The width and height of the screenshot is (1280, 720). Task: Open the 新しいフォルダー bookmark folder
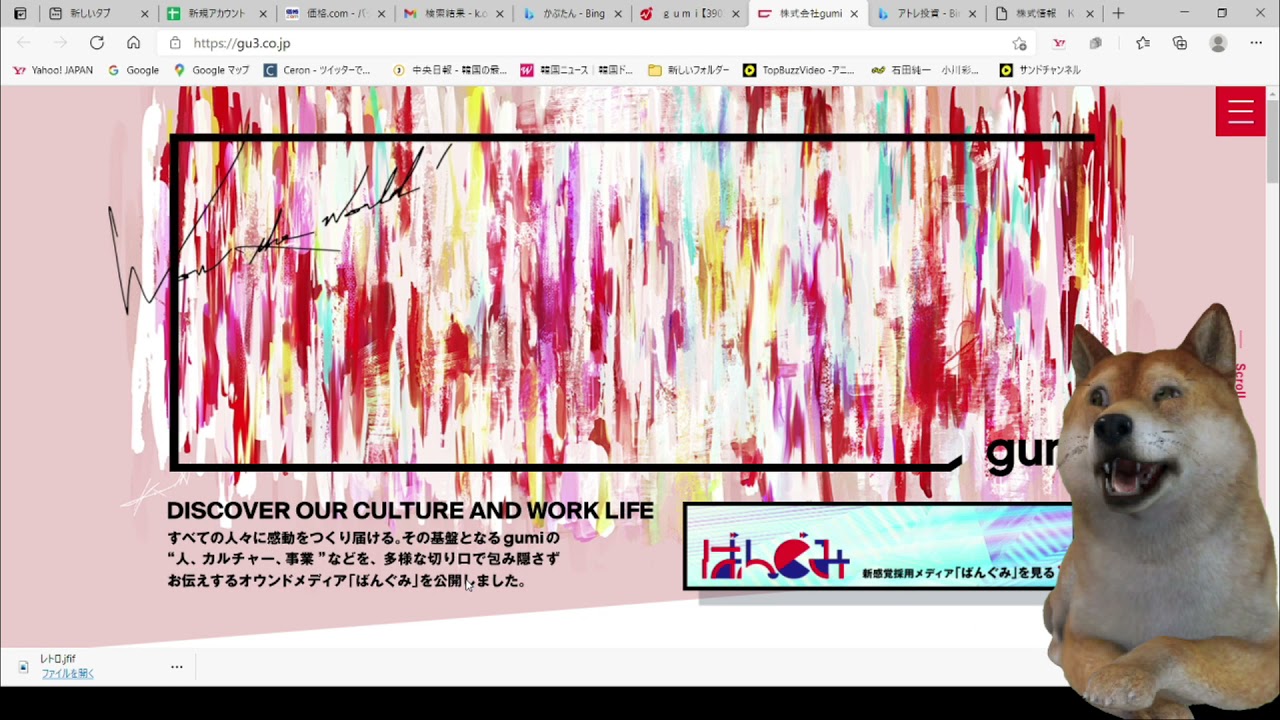[689, 70]
